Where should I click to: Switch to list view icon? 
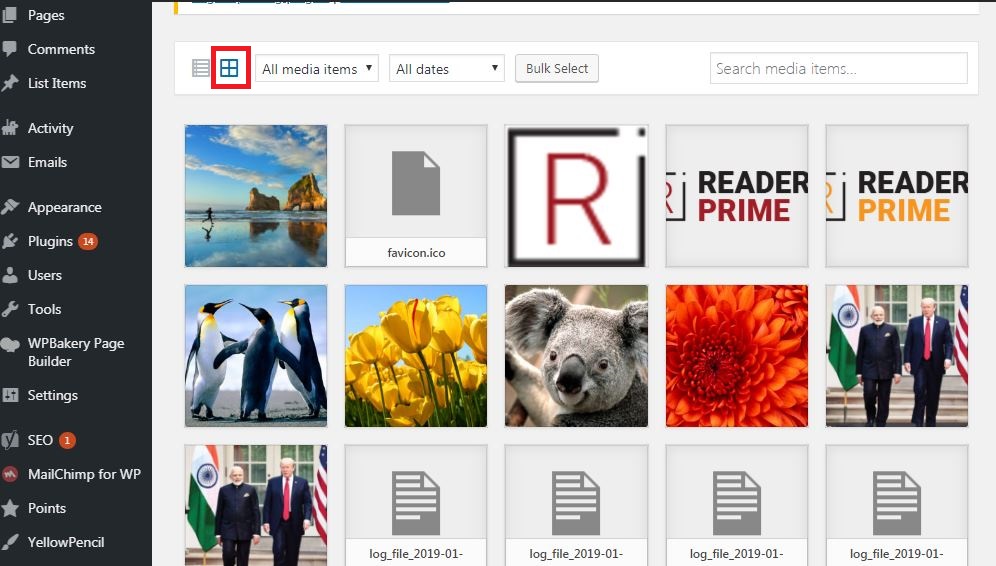(x=201, y=68)
